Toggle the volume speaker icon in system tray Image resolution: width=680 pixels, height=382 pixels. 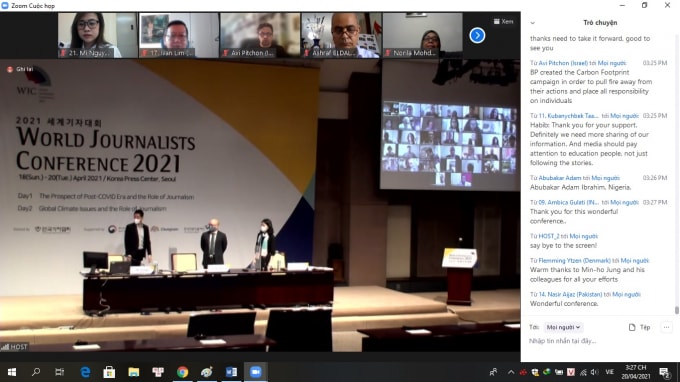[595, 372]
